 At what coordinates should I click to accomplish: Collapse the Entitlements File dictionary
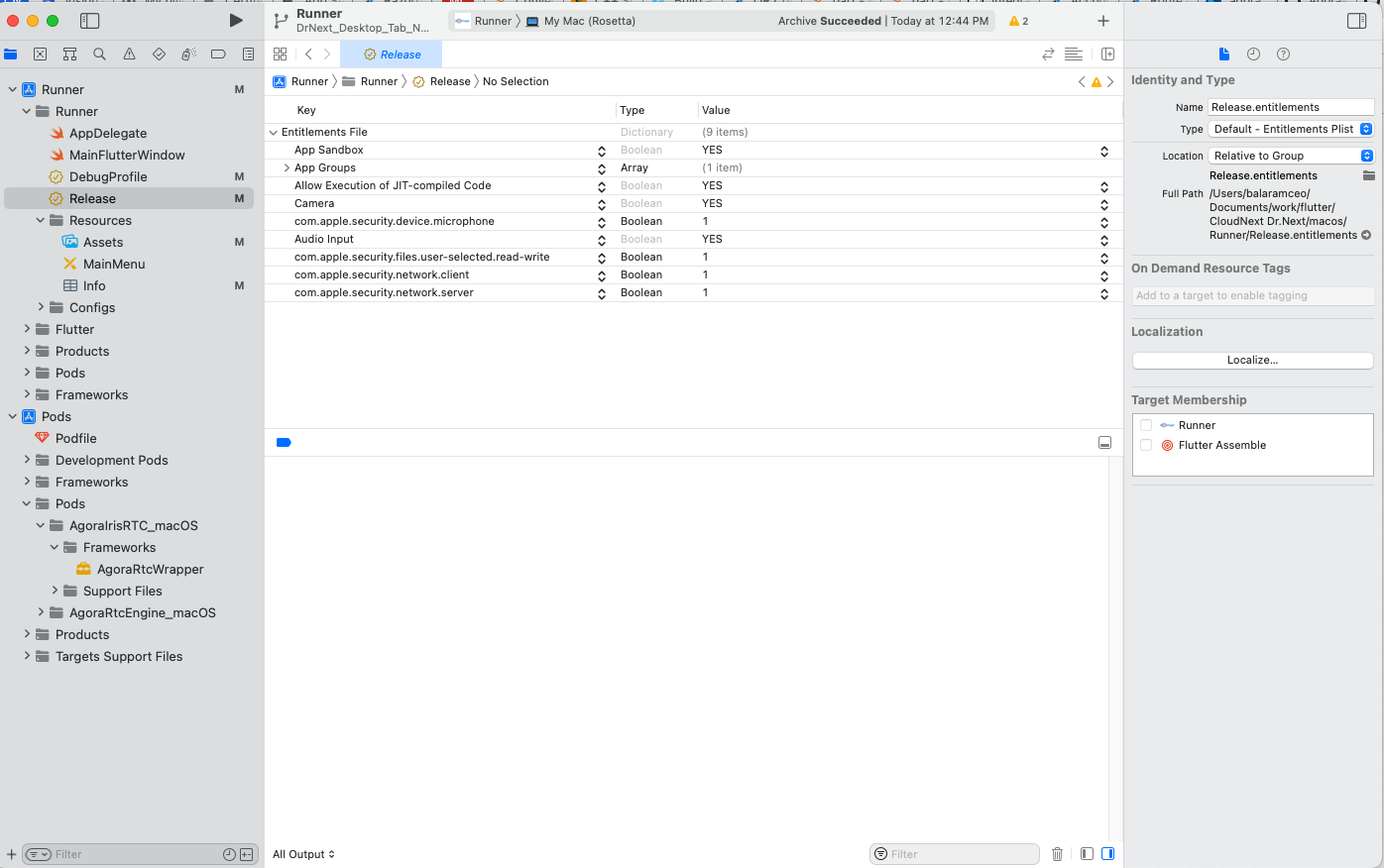[274, 132]
